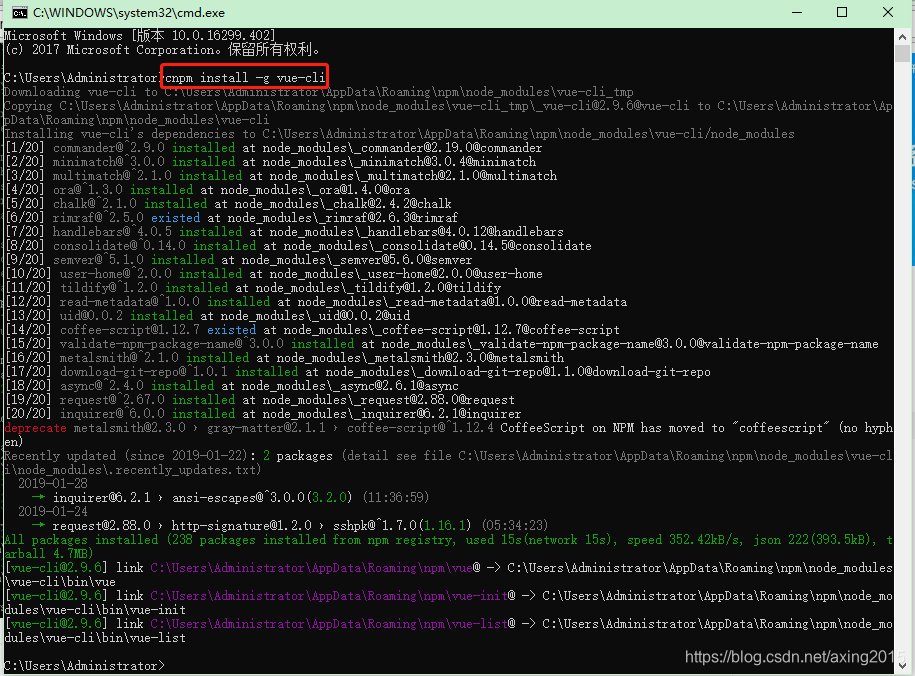The width and height of the screenshot is (915, 676).
Task: Minimize the cmd.exe window
Action: 797,12
